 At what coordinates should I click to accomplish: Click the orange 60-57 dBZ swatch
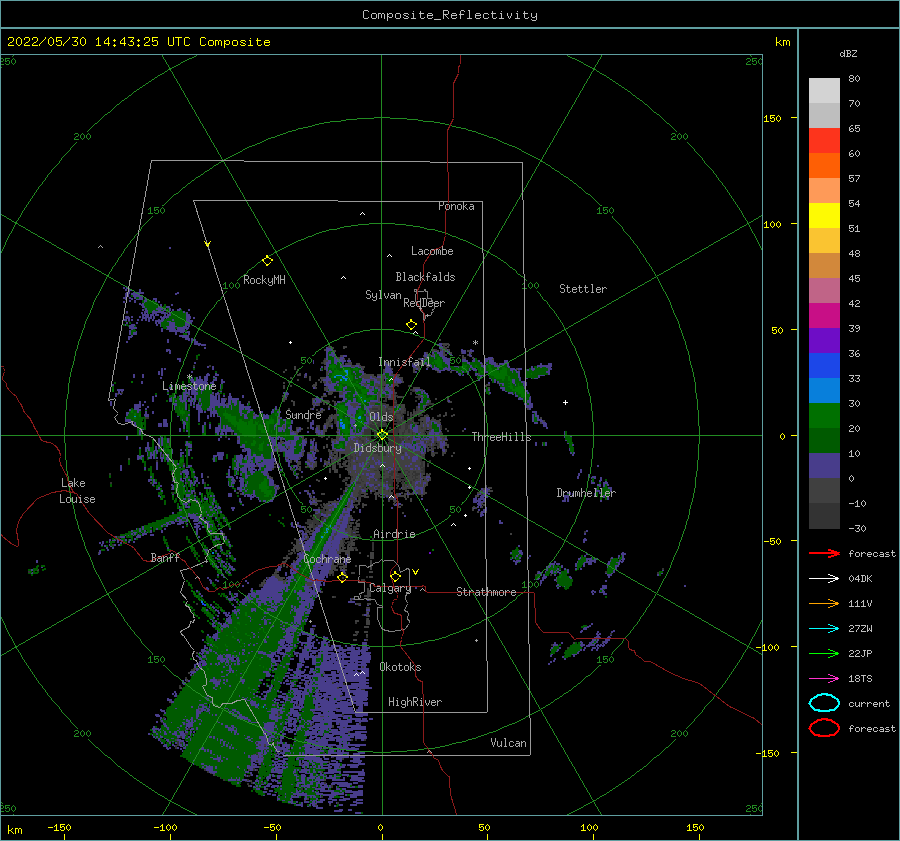click(824, 166)
